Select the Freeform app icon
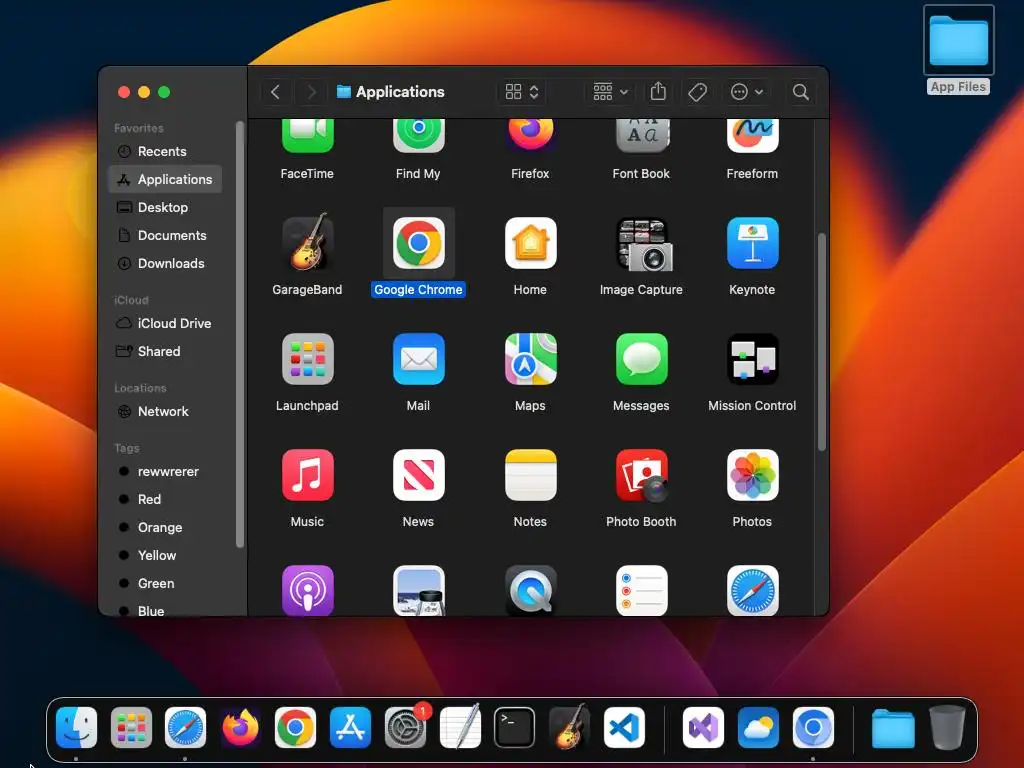Viewport: 1024px width, 768px height. (x=752, y=135)
